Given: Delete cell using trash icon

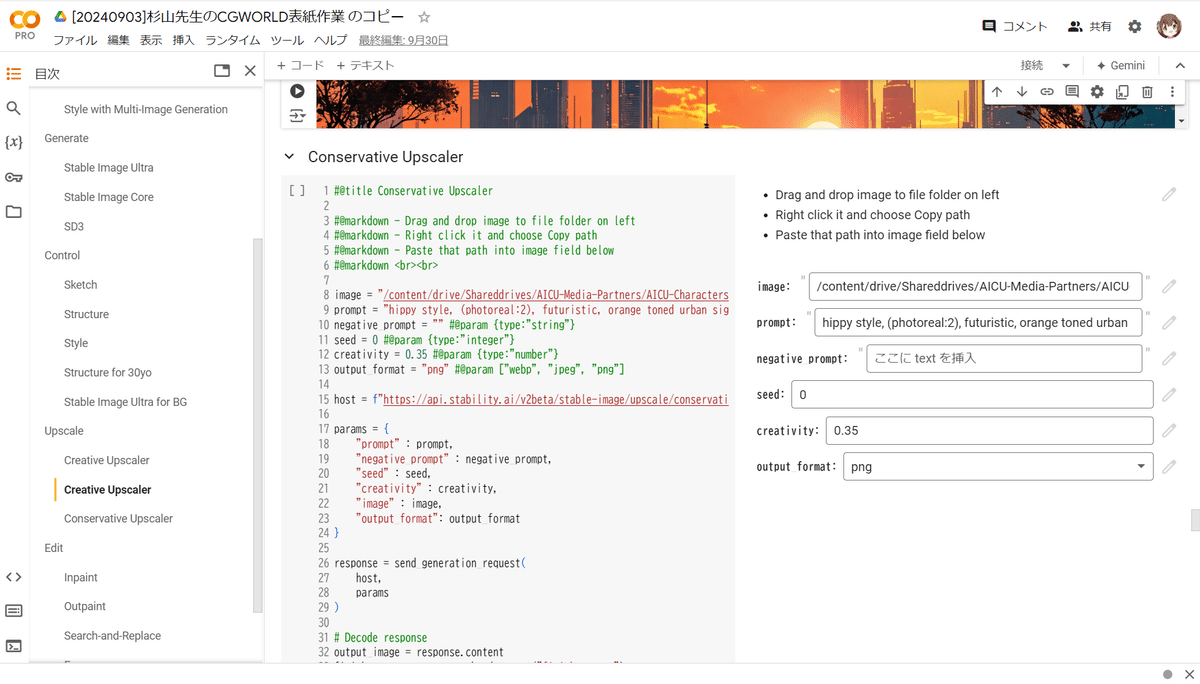Looking at the screenshot, I should (1147, 92).
